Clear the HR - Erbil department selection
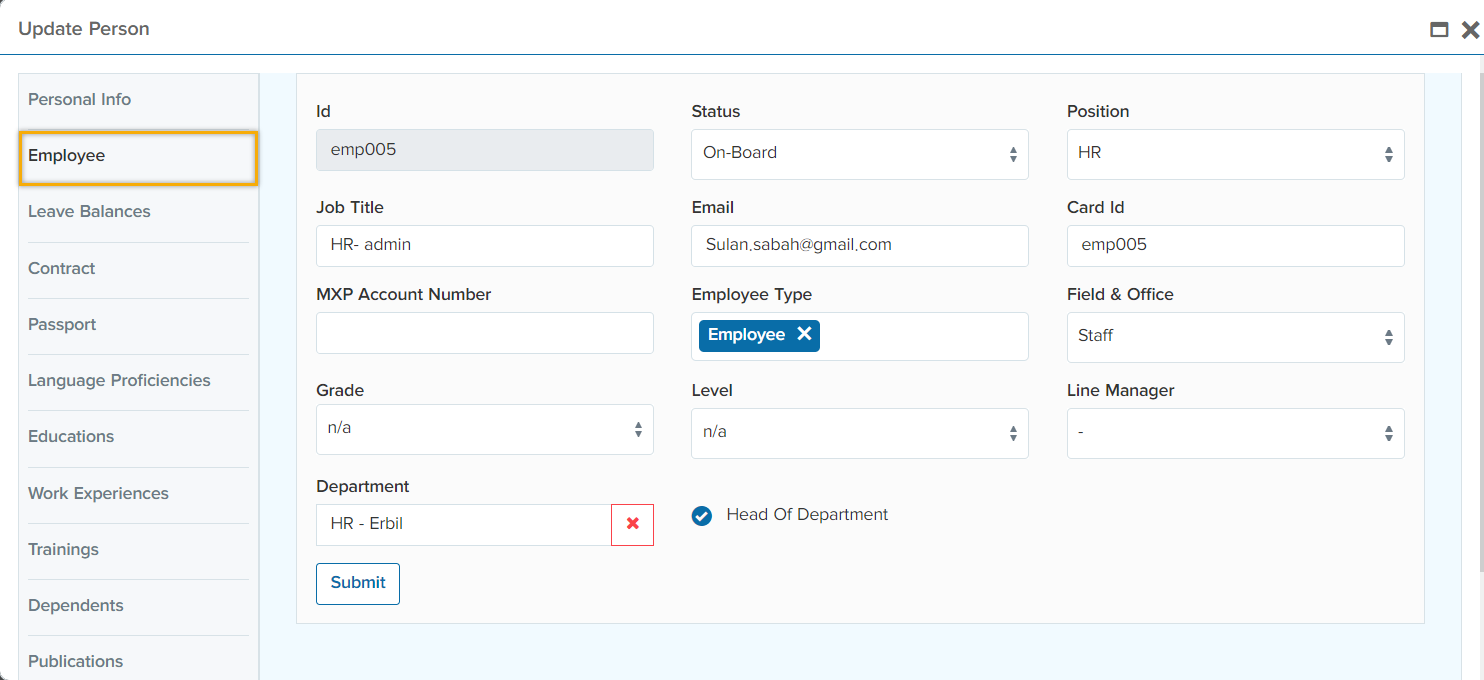This screenshot has height=680, width=1484. click(x=632, y=525)
